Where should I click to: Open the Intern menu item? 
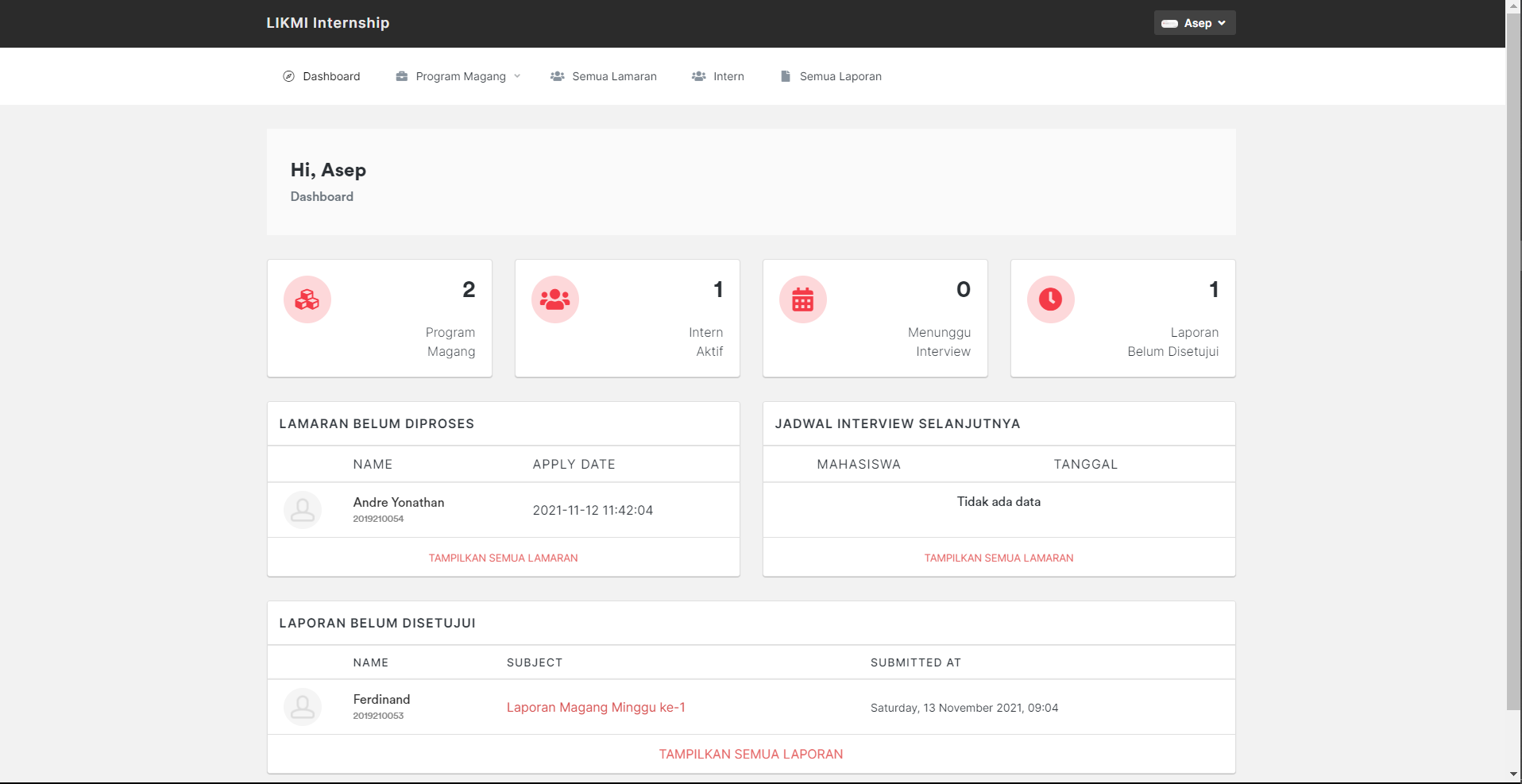click(717, 76)
